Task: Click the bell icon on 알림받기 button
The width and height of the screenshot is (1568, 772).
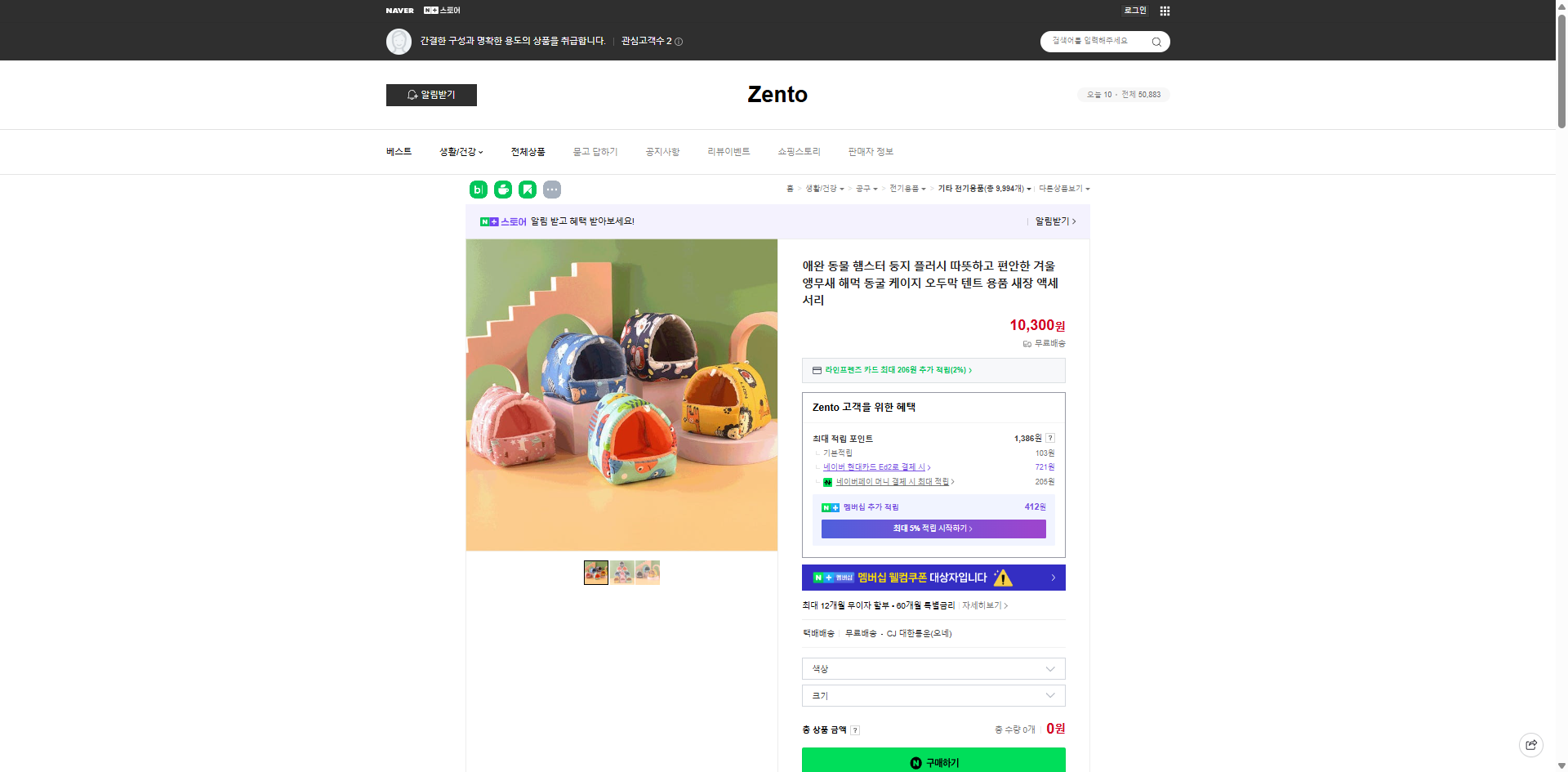Action: point(412,95)
